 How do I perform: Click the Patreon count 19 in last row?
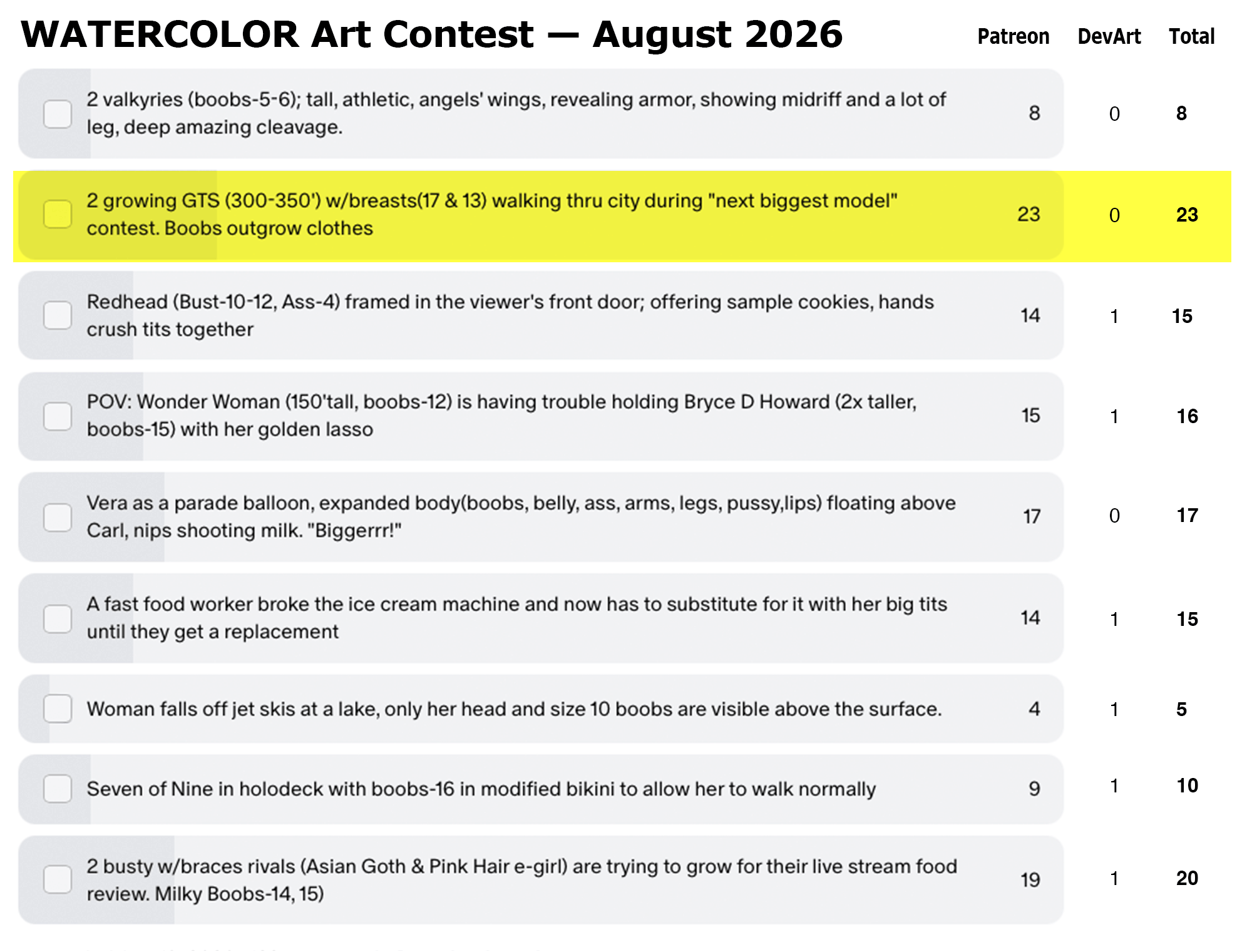coord(1030,880)
